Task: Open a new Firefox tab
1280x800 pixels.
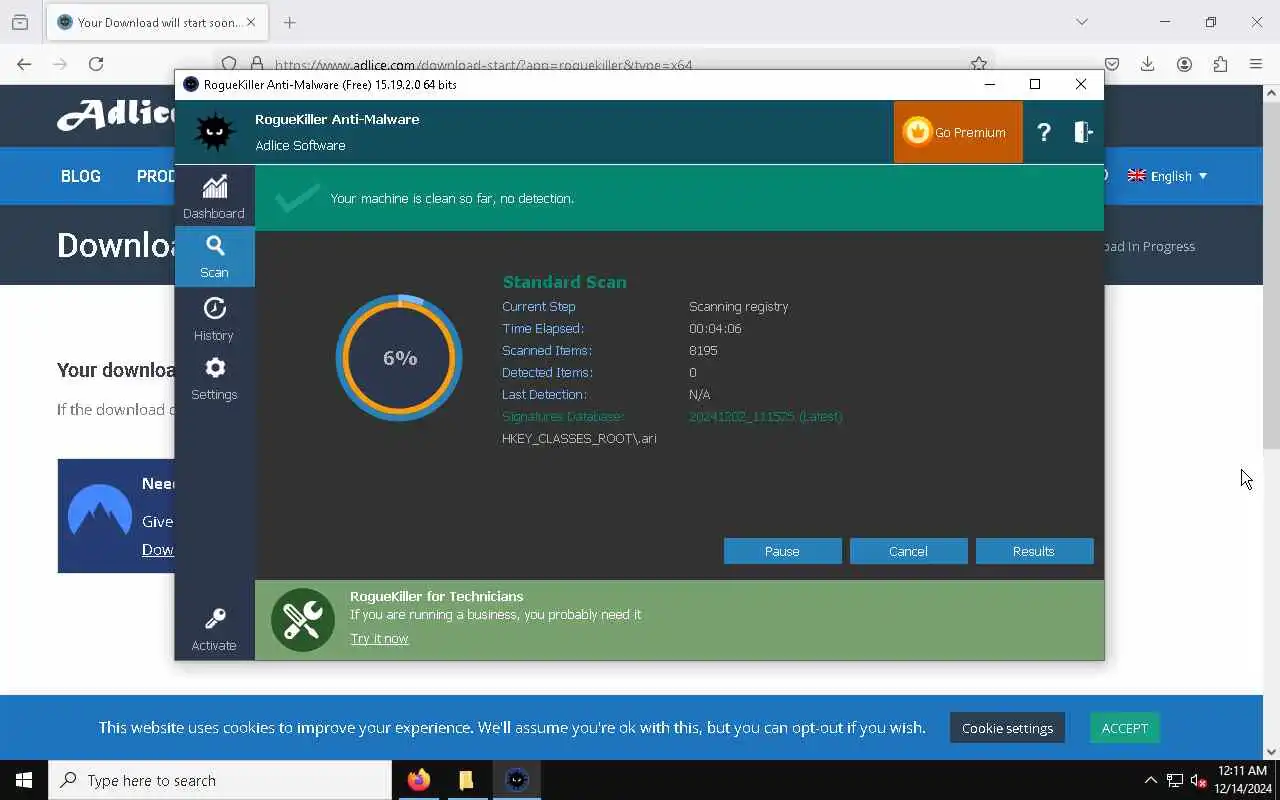Action: 290,22
